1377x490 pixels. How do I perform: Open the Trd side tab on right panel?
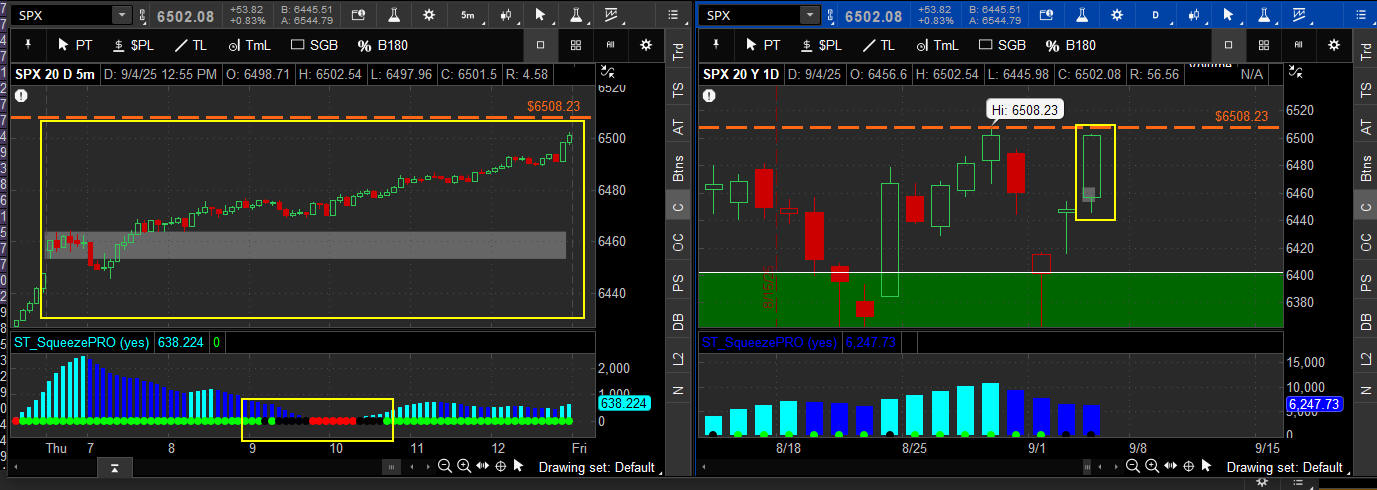coord(1365,52)
